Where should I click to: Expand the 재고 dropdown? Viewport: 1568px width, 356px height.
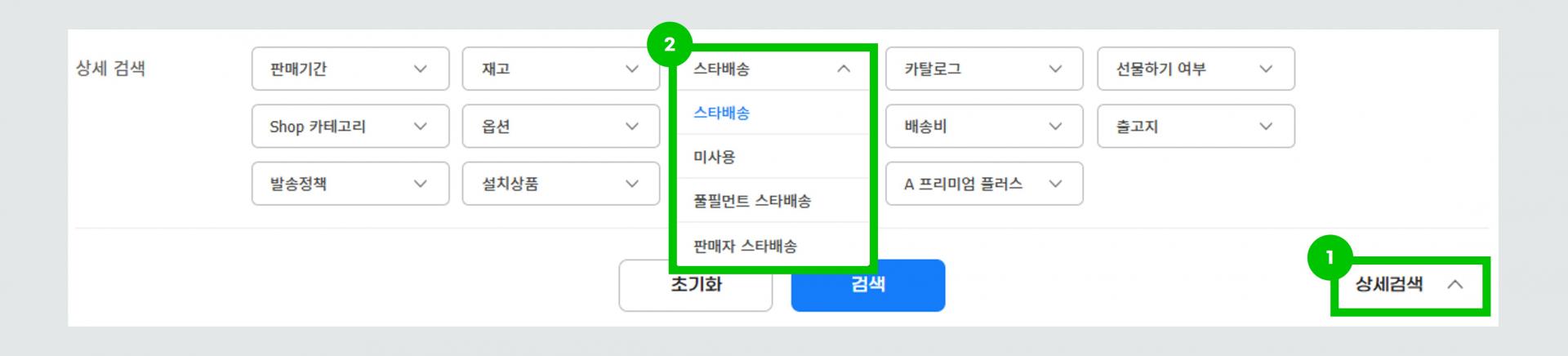pyautogui.click(x=560, y=69)
